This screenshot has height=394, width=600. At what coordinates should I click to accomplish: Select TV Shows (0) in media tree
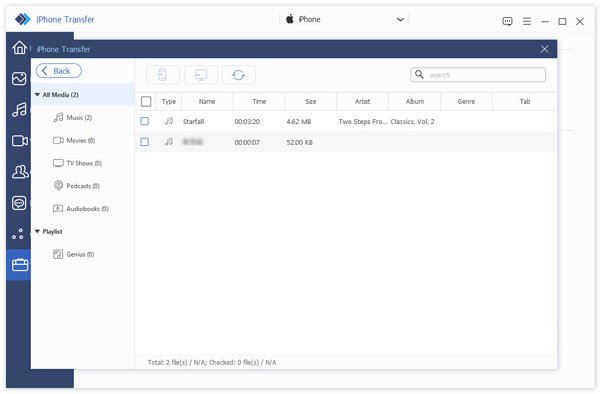(x=77, y=163)
